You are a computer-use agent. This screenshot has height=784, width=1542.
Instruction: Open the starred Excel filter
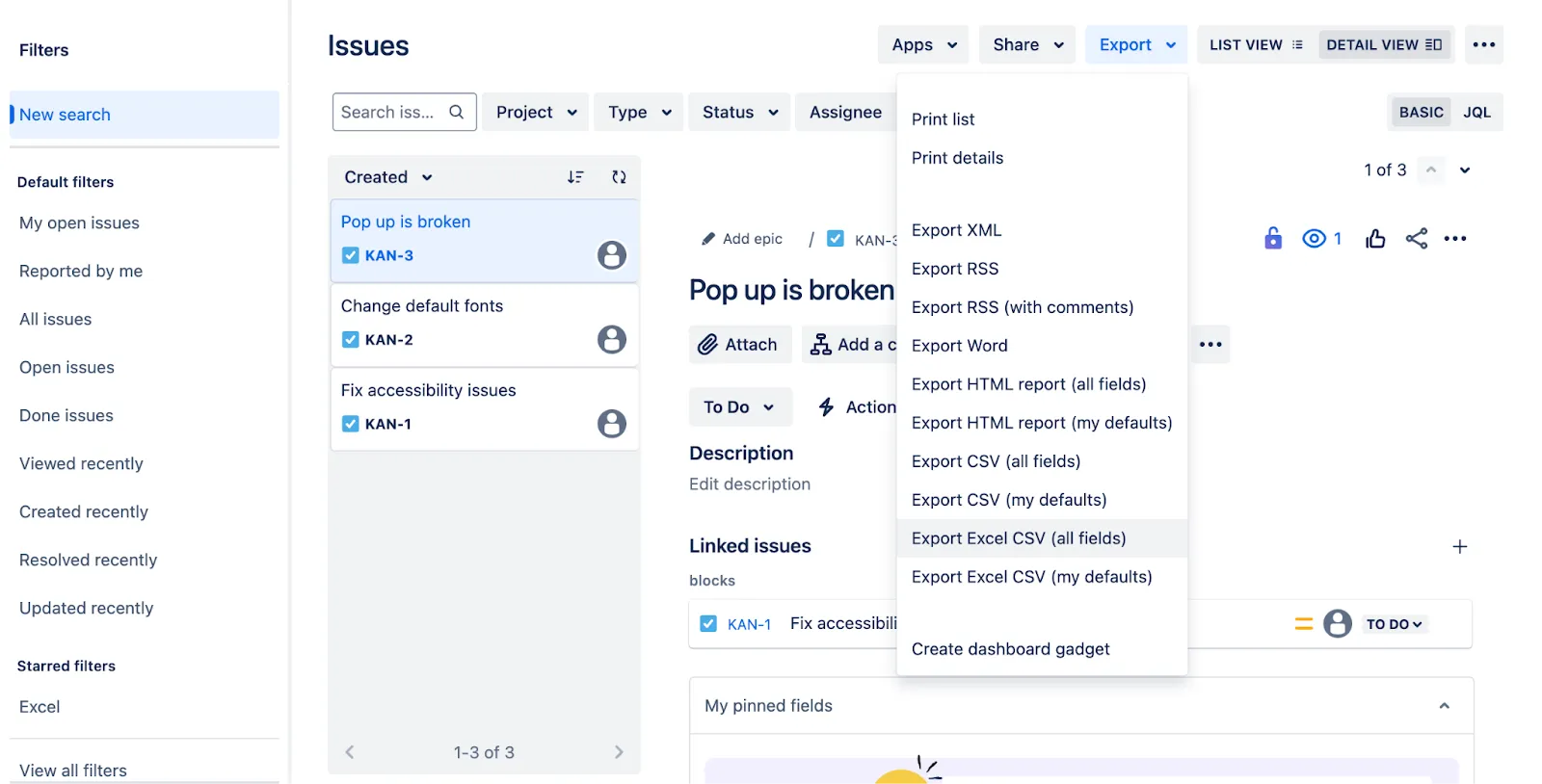tap(40, 707)
